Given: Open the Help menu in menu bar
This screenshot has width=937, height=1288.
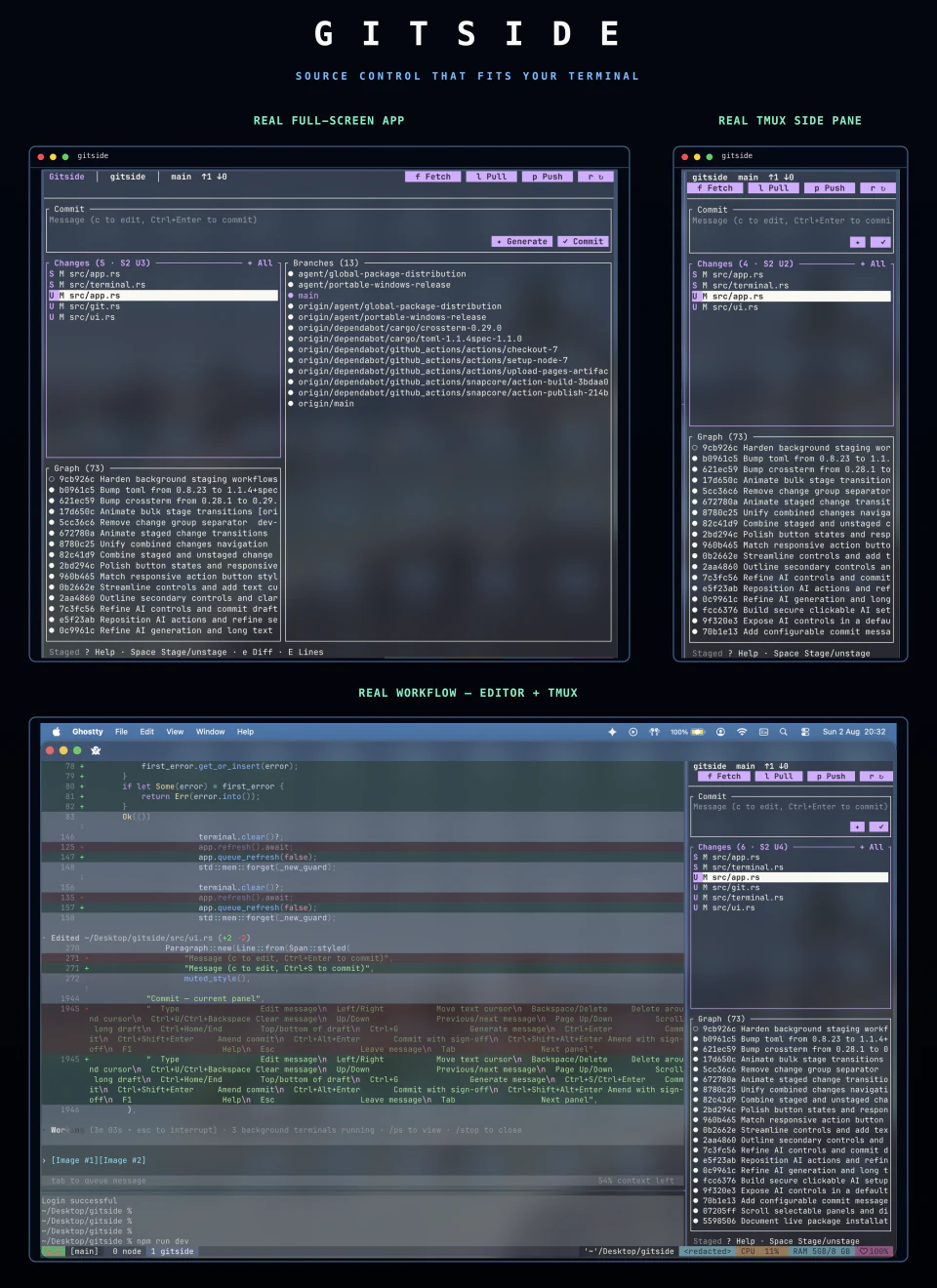Looking at the screenshot, I should click(x=245, y=732).
